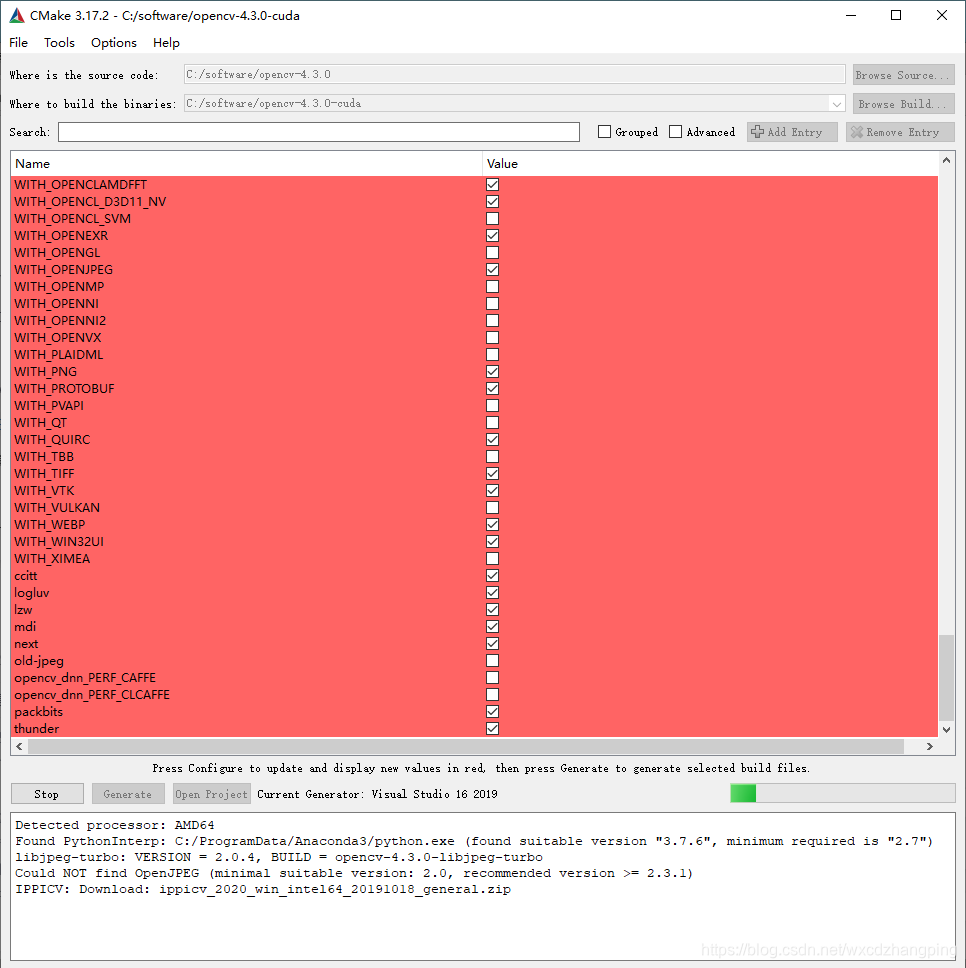Uncheck the lzw option
The height and width of the screenshot is (968, 966).
coord(493,609)
